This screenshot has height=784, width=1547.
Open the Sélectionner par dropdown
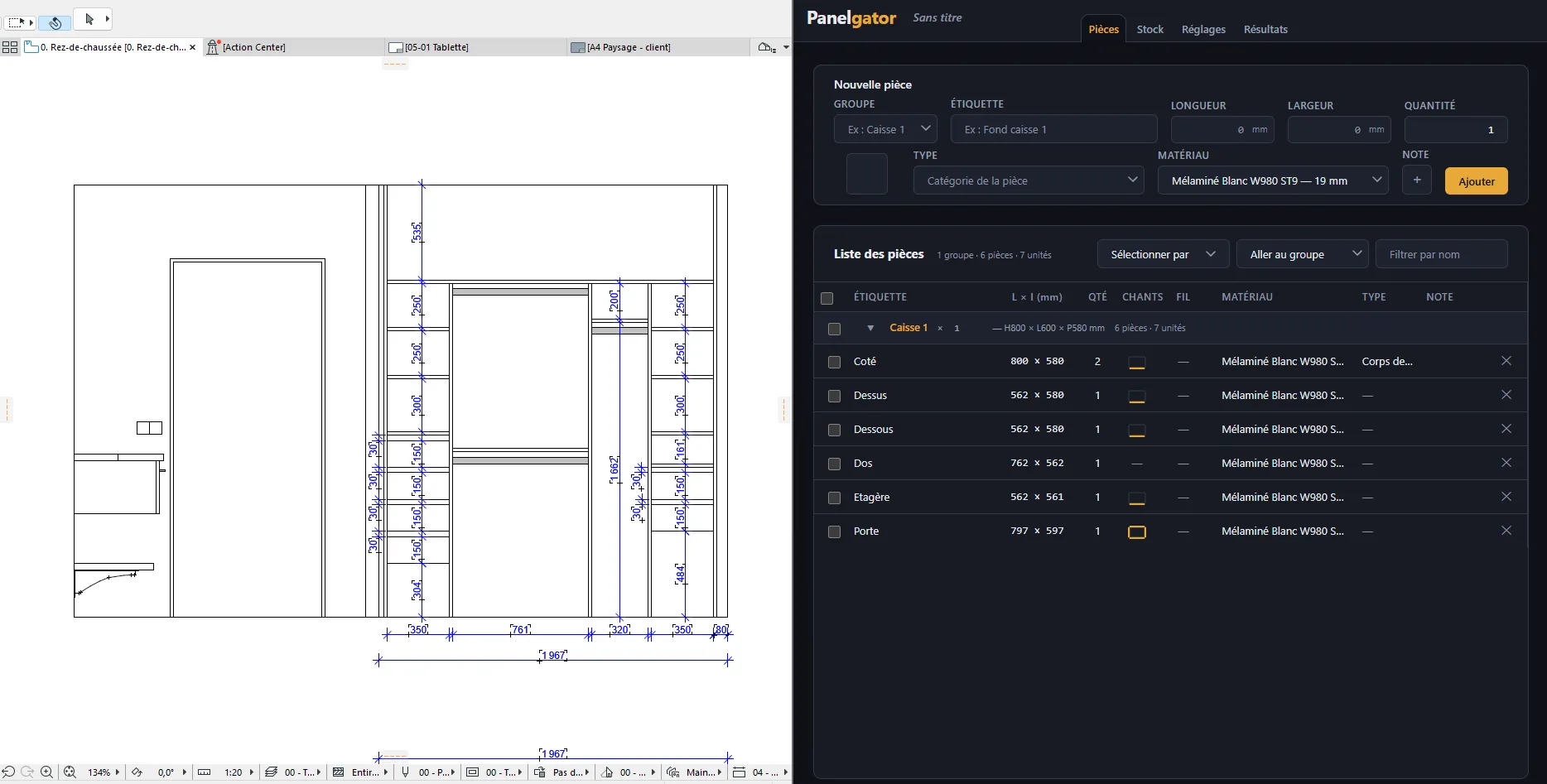point(1164,254)
